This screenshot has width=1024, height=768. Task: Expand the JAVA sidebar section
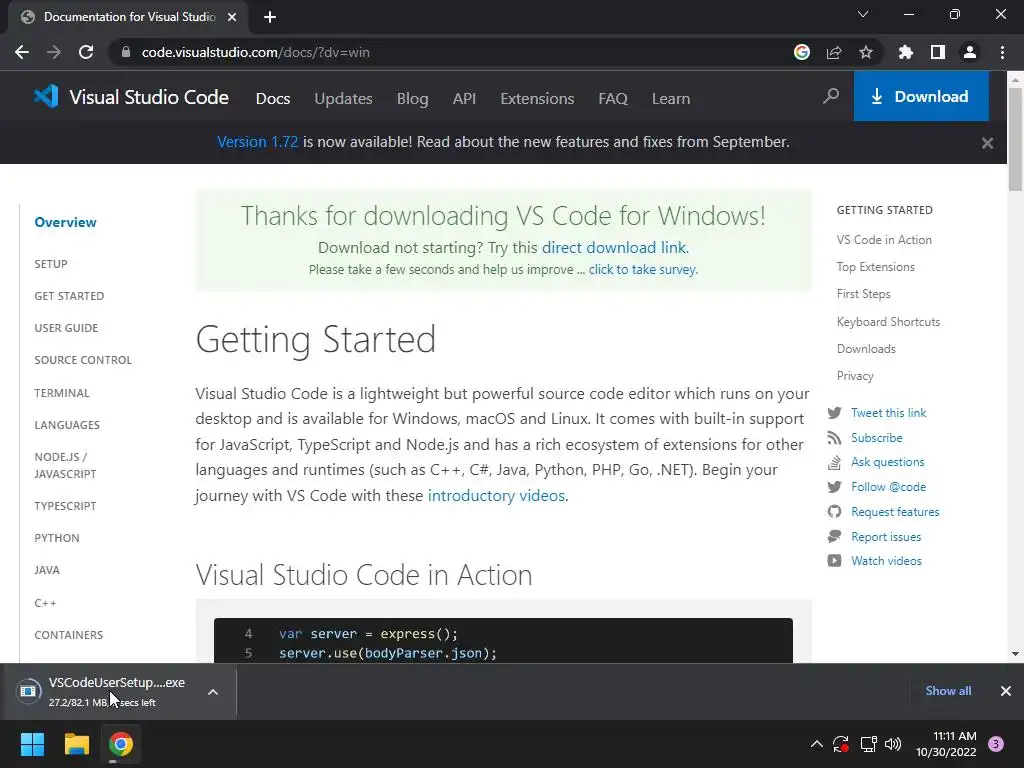[x=47, y=570]
